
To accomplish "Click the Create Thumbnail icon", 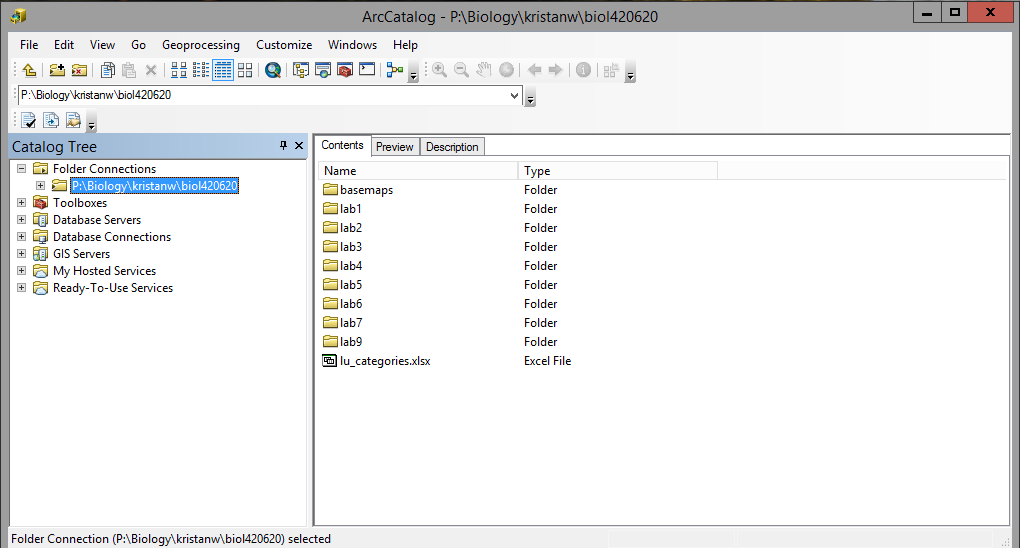I will coord(611,70).
